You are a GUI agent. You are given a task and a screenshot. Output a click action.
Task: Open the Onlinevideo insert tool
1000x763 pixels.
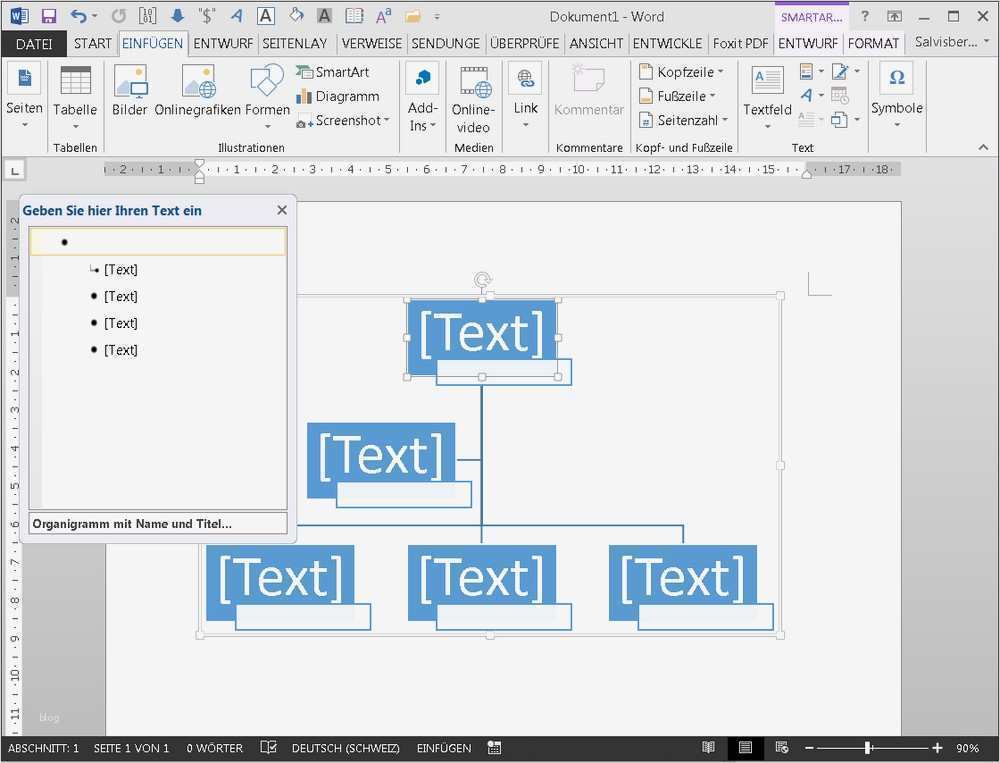474,80
